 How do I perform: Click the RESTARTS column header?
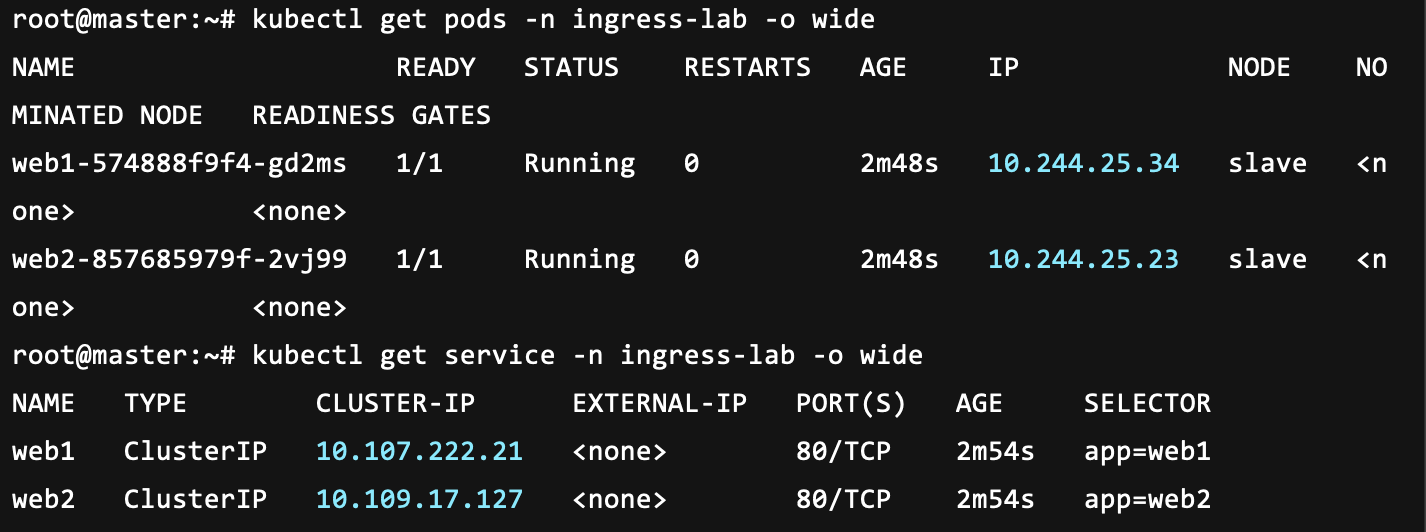tap(747, 67)
